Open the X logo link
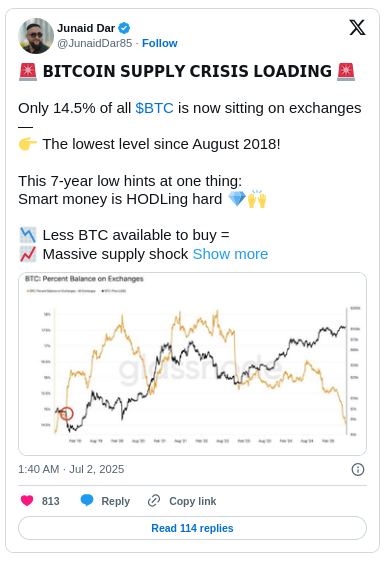389x562 pixels. click(x=357, y=28)
